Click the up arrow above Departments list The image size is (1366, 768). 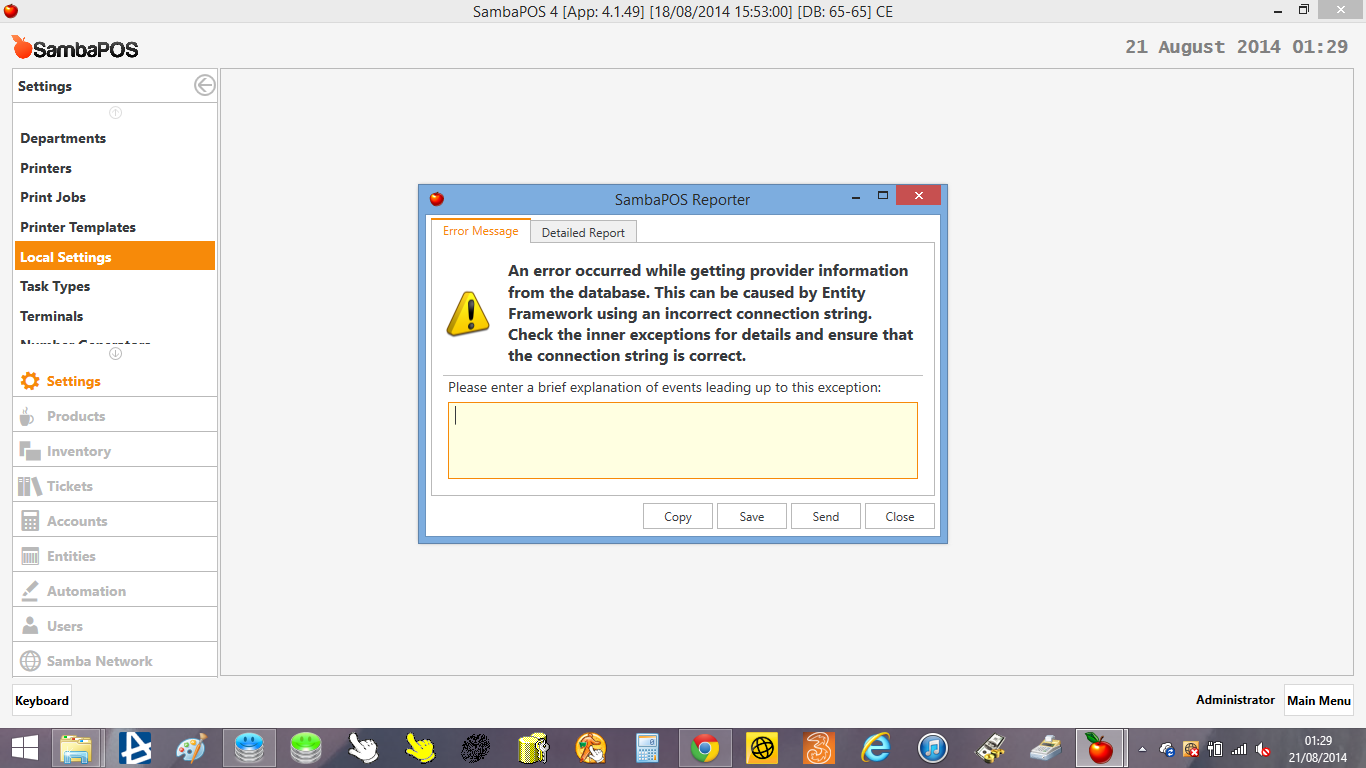(115, 113)
